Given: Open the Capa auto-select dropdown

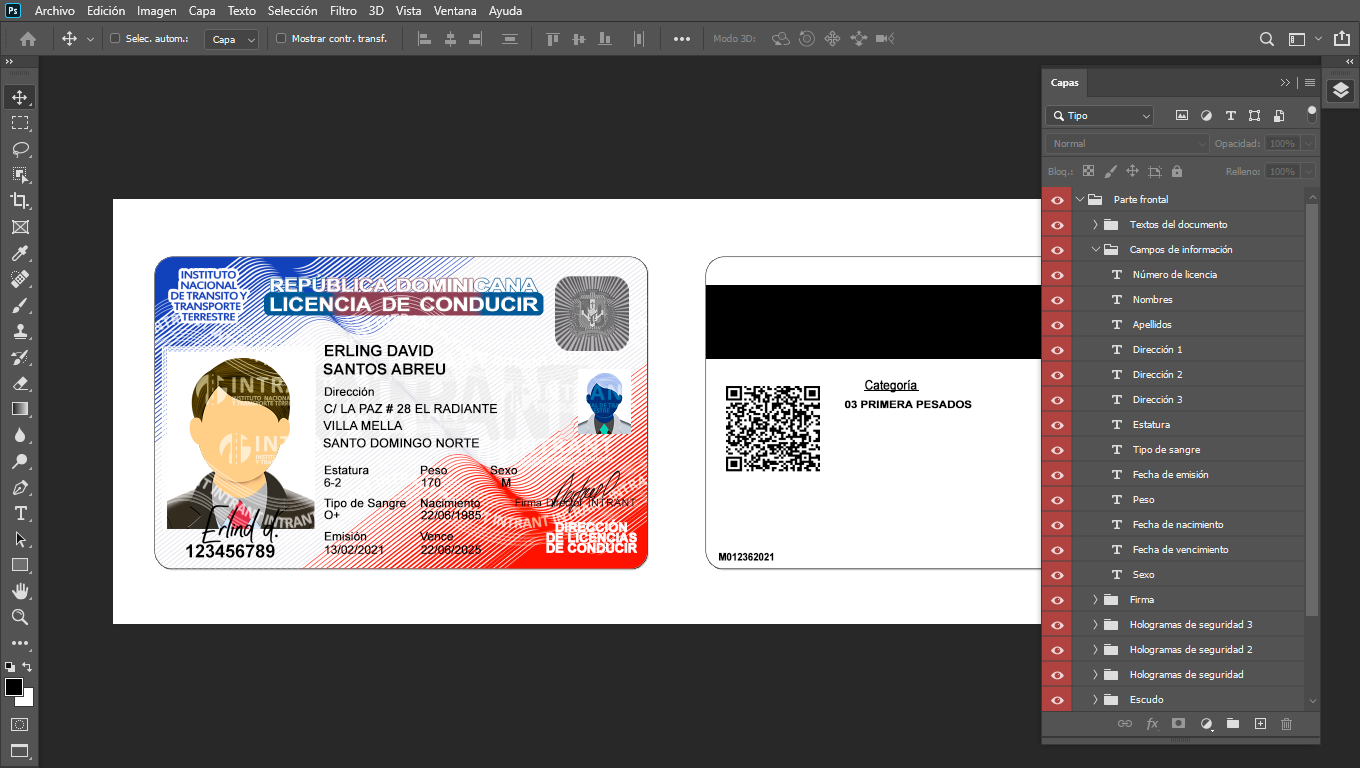Looking at the screenshot, I should point(232,39).
